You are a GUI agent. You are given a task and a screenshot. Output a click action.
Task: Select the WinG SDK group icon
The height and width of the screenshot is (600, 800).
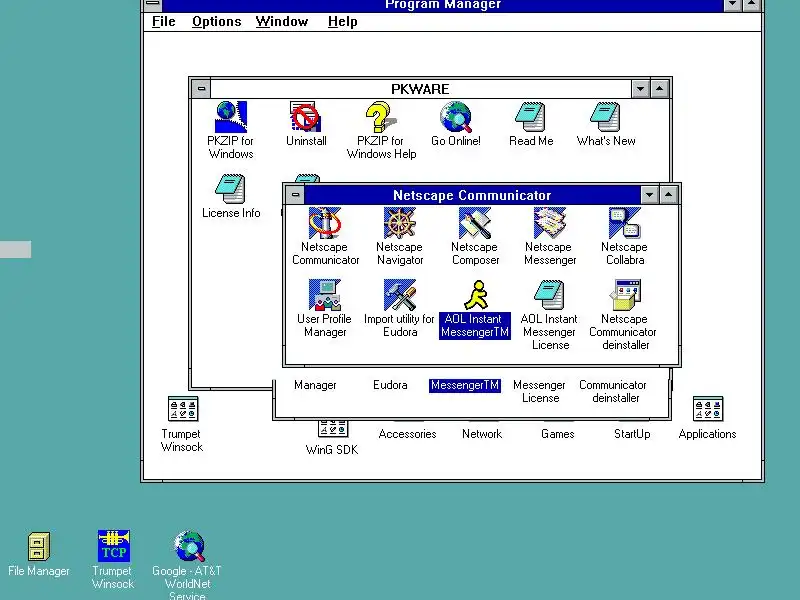coord(333,429)
